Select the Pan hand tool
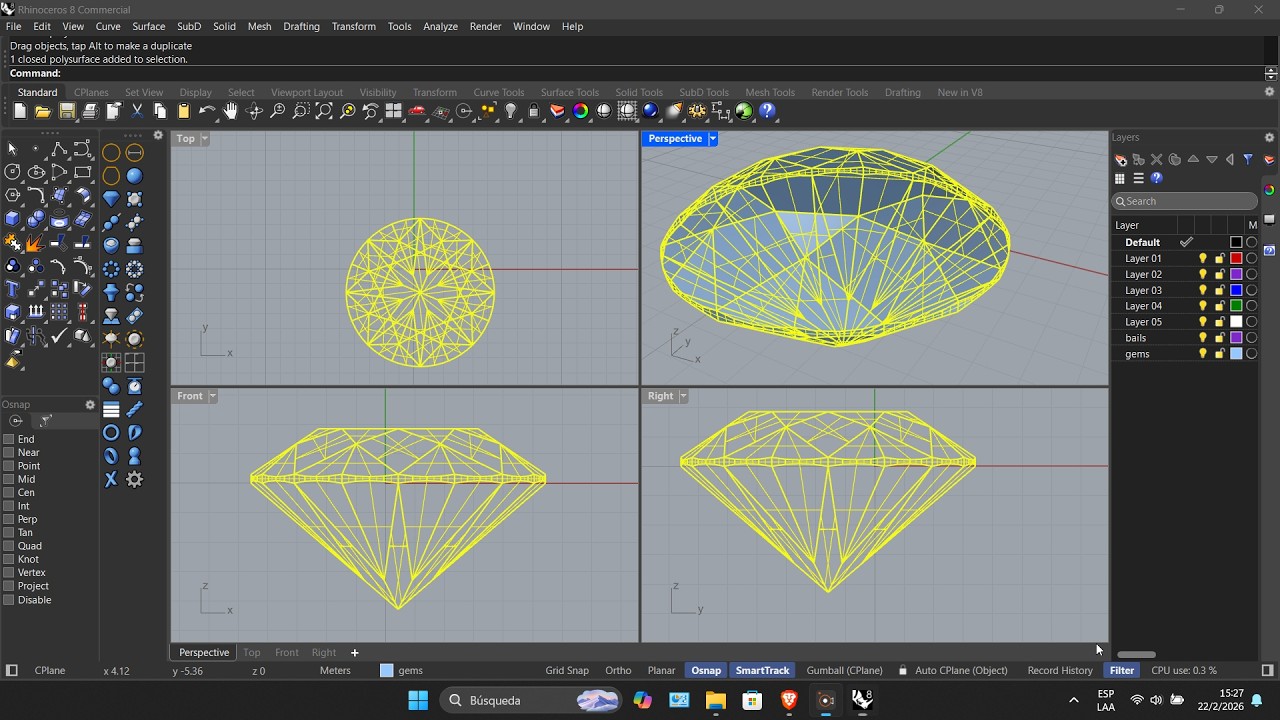Screen dimensions: 1280x720 tap(231, 111)
